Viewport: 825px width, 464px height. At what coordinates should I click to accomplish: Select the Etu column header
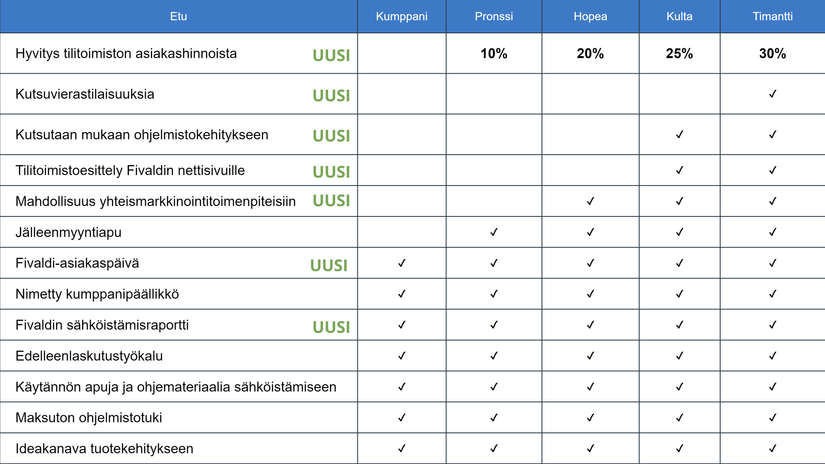pos(179,17)
